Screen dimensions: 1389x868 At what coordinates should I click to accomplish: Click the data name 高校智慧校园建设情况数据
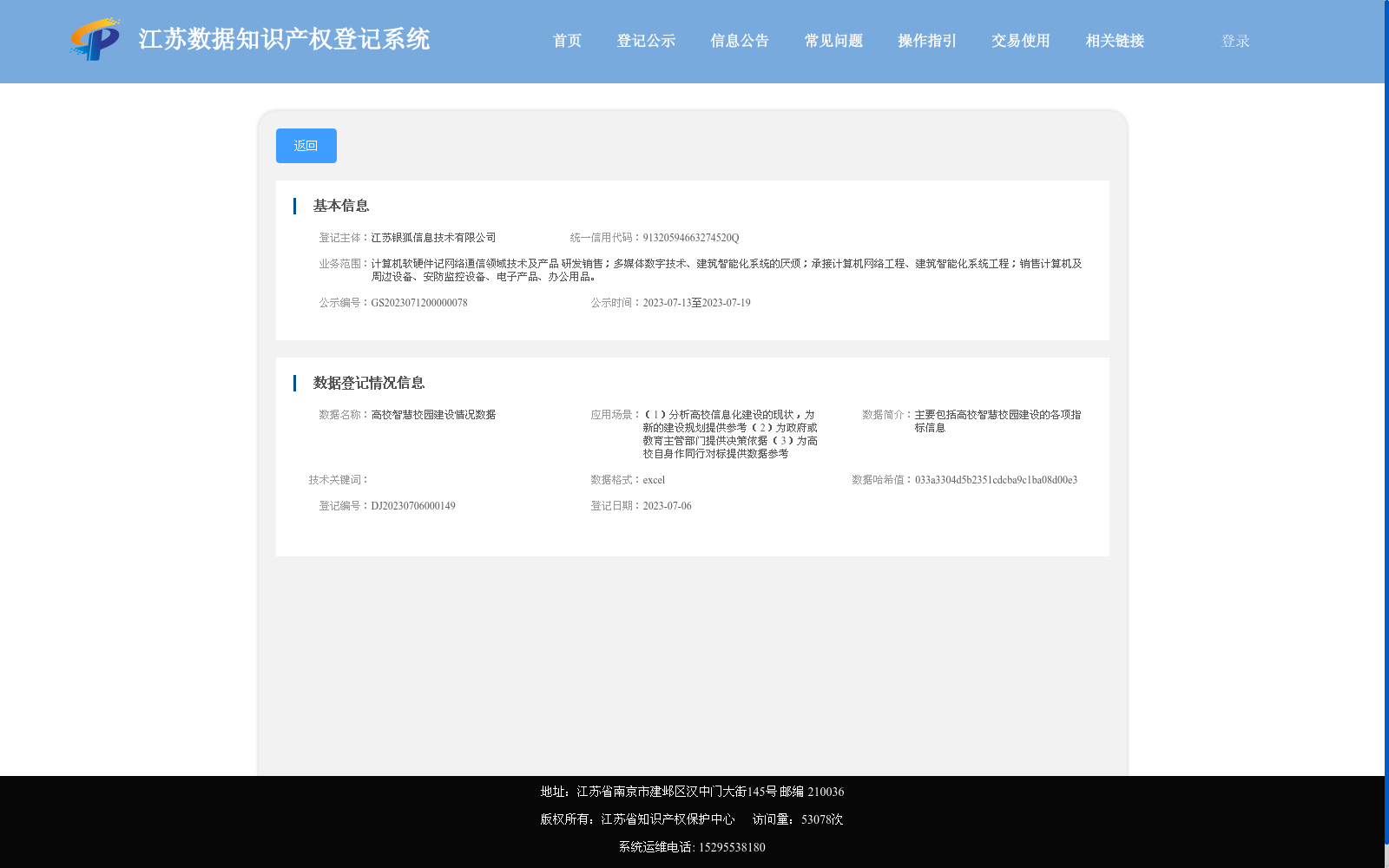point(433,415)
